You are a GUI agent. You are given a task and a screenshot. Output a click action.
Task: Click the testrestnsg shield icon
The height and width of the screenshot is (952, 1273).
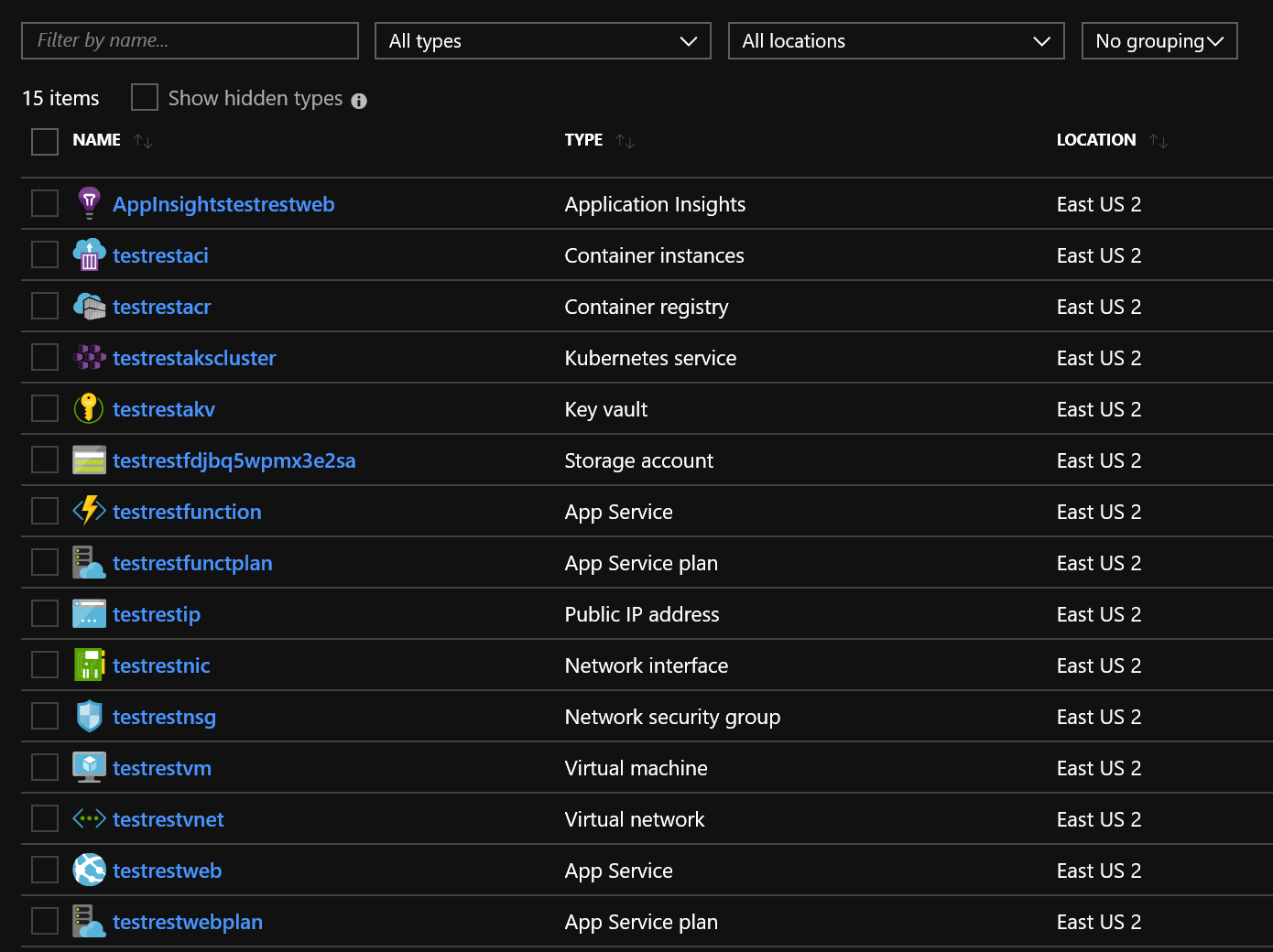coord(89,716)
